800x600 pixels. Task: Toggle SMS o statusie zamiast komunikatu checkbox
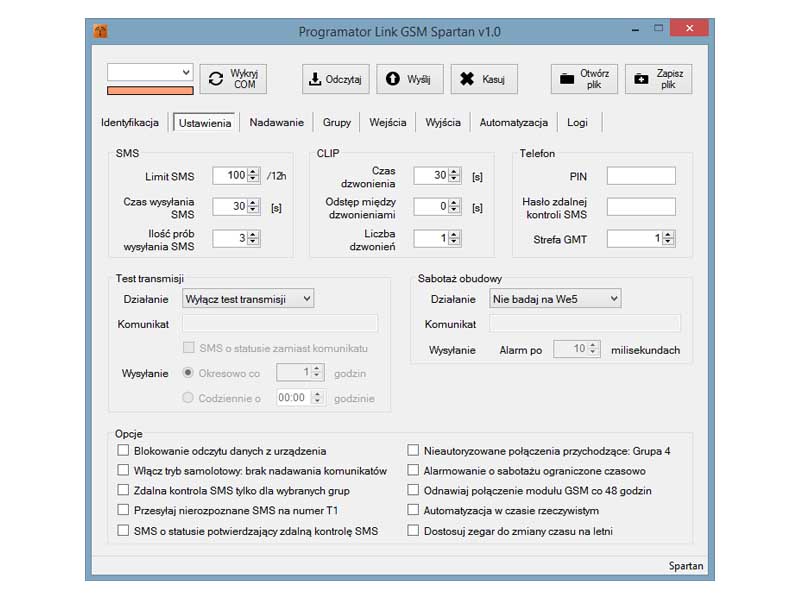(189, 348)
